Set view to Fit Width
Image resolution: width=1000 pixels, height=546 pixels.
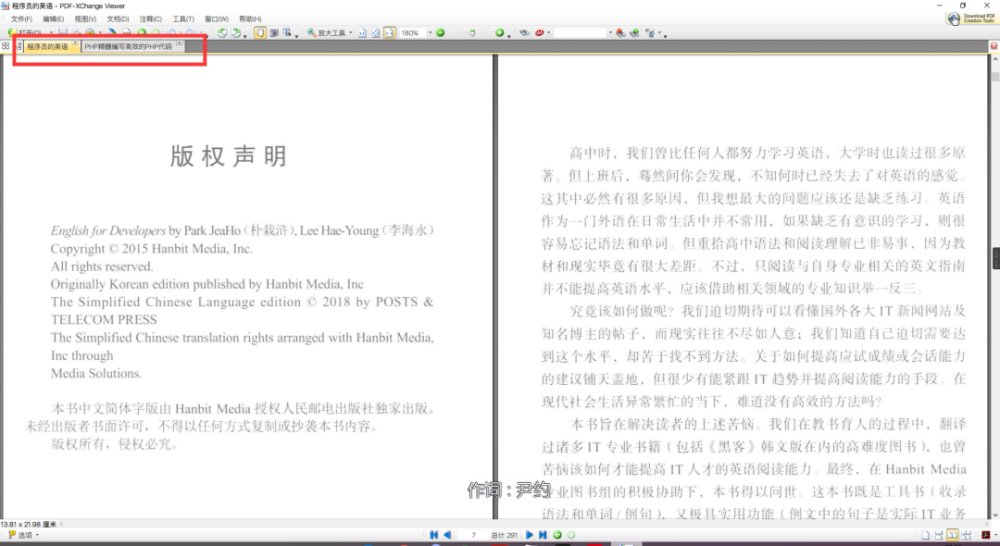389,33
